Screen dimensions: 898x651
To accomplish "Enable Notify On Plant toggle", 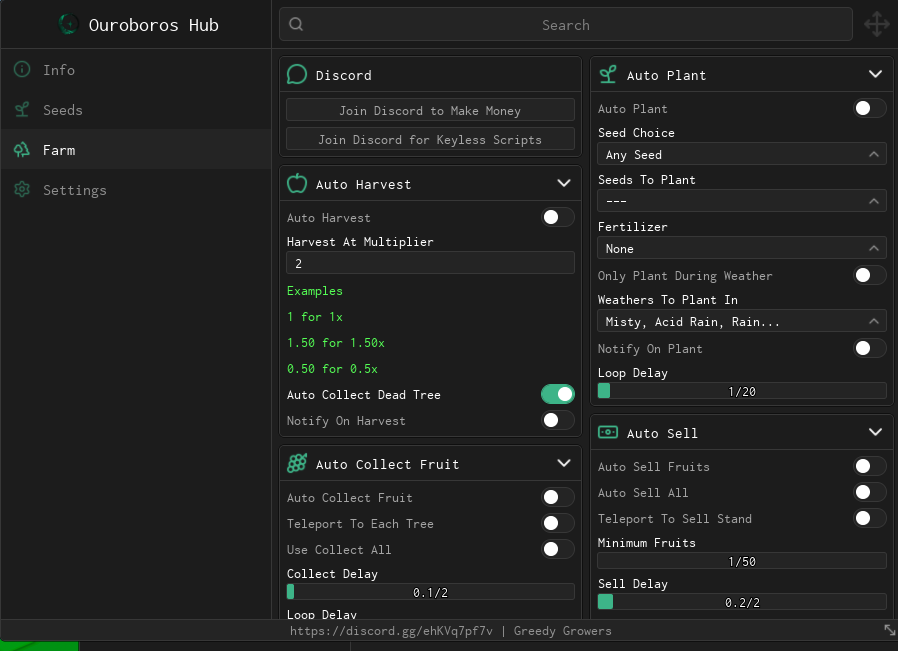I will pos(869,348).
